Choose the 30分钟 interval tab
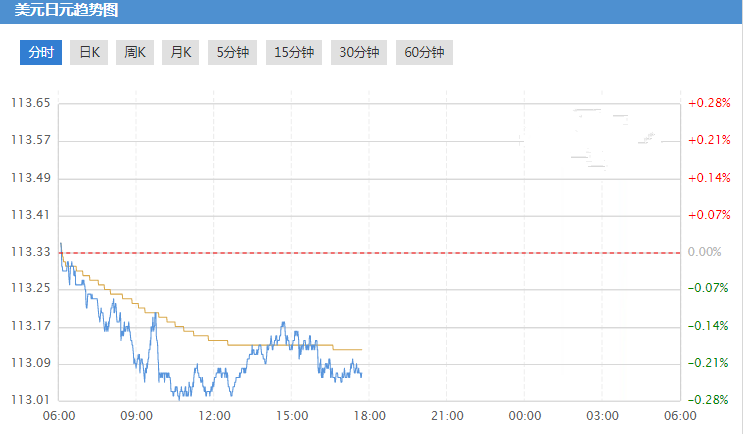 pyautogui.click(x=359, y=53)
